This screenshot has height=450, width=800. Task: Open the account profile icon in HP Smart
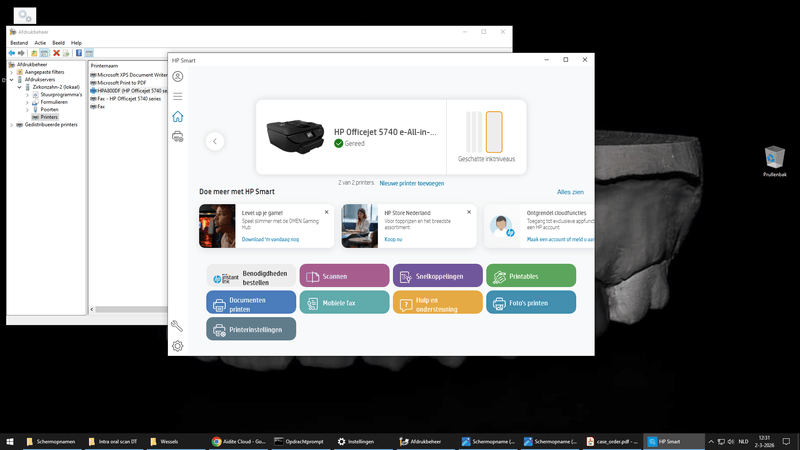tap(178, 77)
